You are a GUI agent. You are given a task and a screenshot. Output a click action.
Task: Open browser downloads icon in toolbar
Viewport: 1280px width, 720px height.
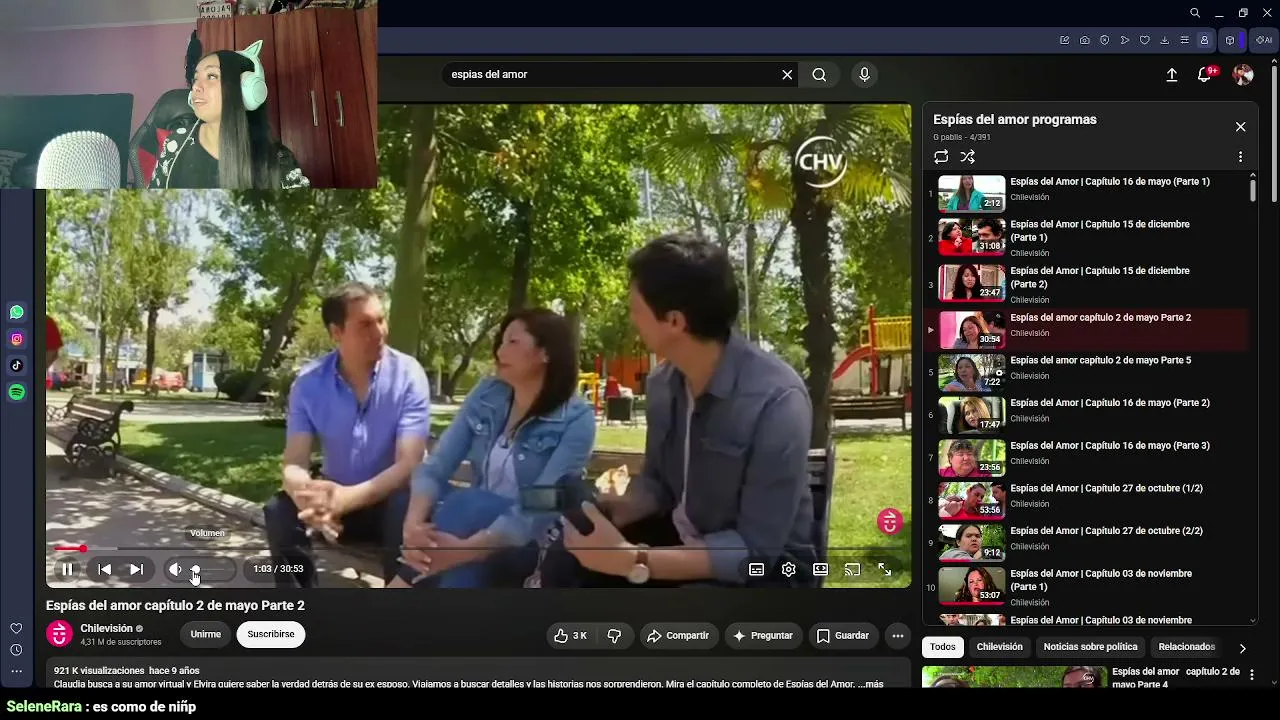click(1165, 40)
